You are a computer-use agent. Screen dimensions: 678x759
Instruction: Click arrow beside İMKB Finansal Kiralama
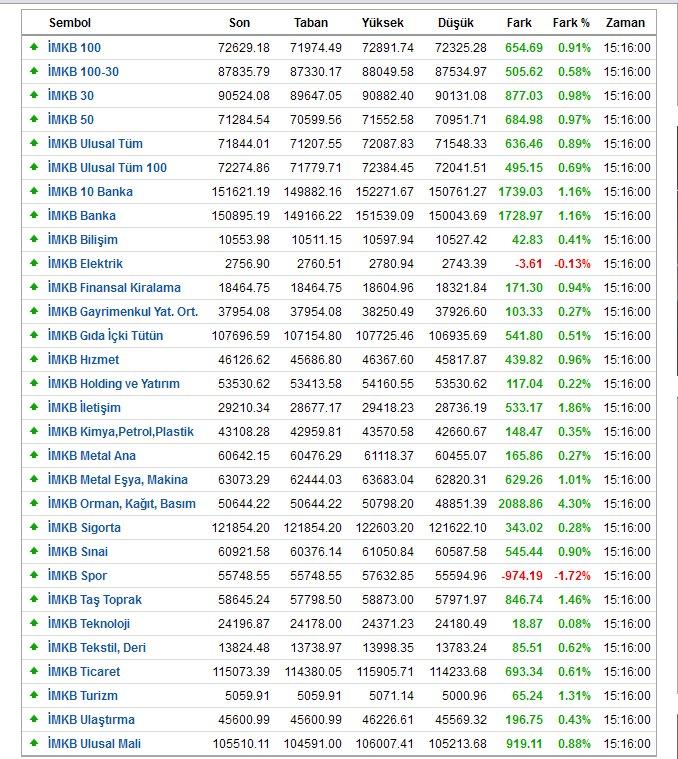click(34, 287)
